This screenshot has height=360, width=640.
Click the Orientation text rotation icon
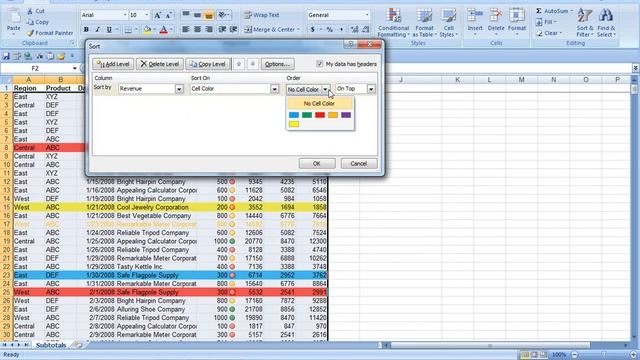click(x=223, y=16)
